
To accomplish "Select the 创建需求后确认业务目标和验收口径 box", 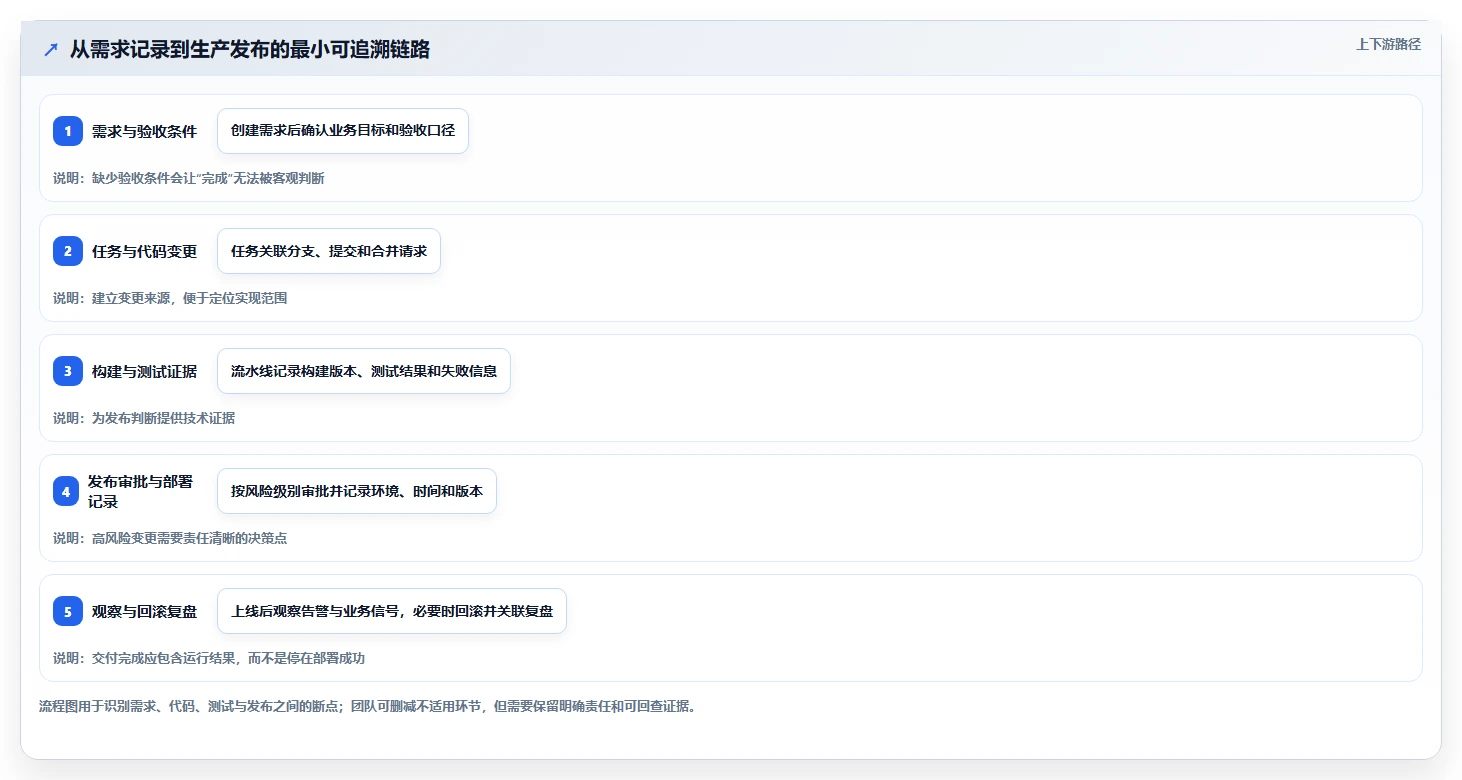I will tap(343, 131).
